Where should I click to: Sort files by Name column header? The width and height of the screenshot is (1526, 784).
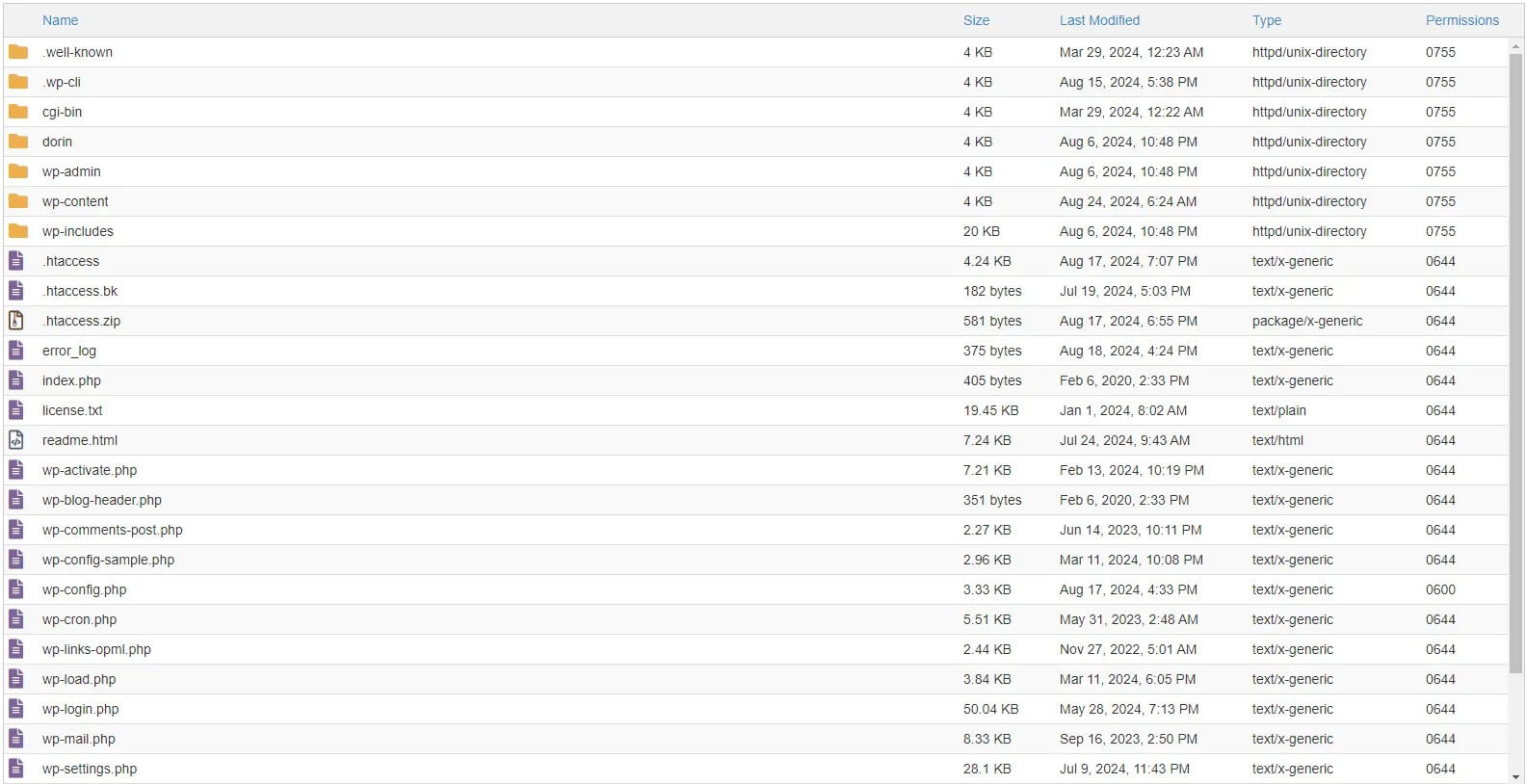coord(60,20)
